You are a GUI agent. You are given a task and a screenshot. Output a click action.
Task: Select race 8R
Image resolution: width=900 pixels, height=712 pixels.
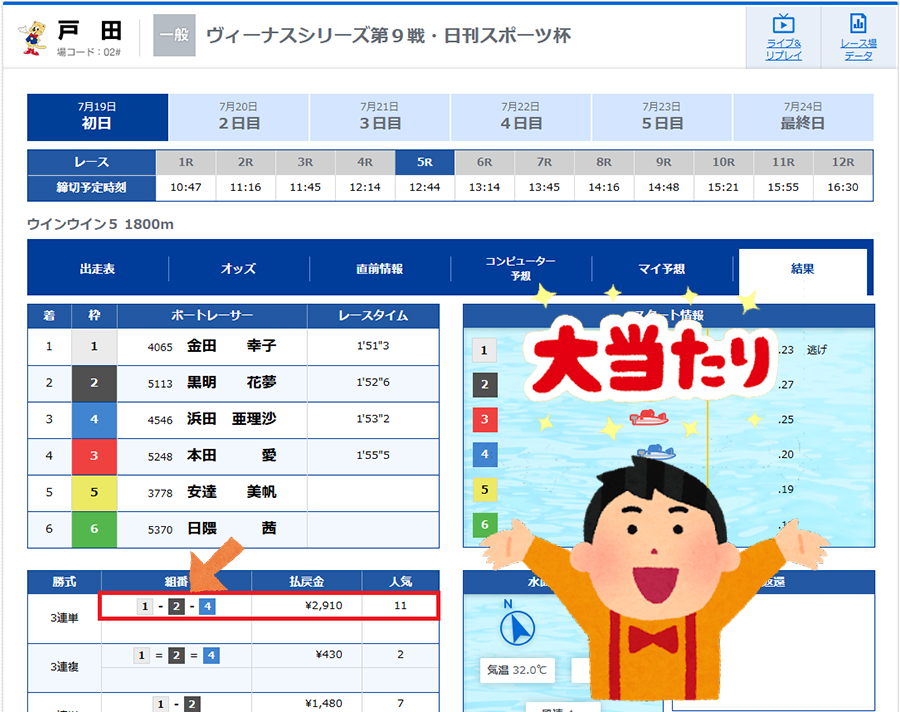(x=604, y=162)
